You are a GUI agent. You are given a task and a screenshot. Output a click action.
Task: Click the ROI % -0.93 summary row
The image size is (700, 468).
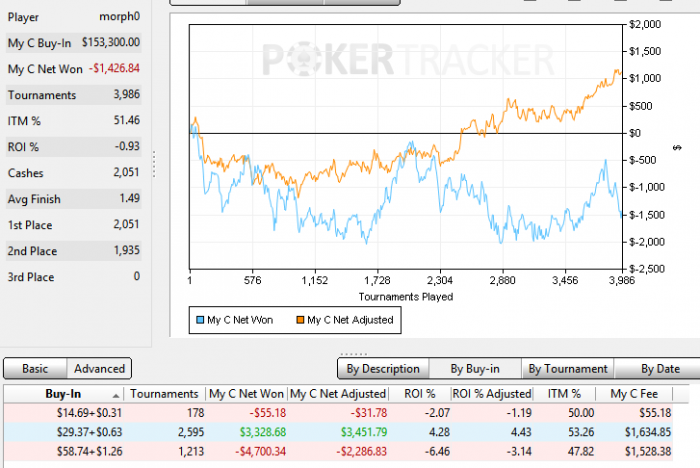(x=74, y=146)
